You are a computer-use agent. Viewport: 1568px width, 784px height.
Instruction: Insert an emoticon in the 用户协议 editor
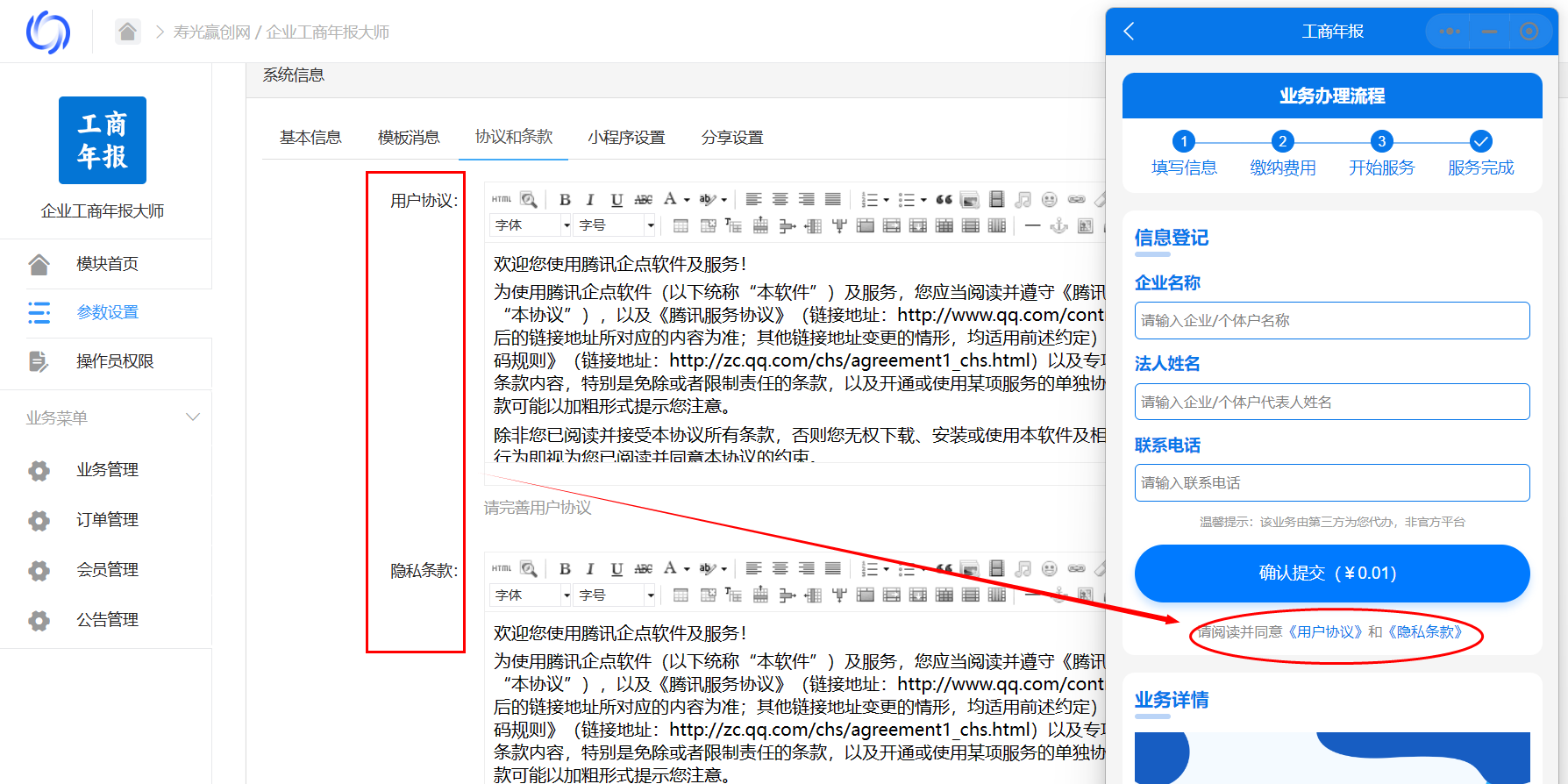tap(1049, 200)
